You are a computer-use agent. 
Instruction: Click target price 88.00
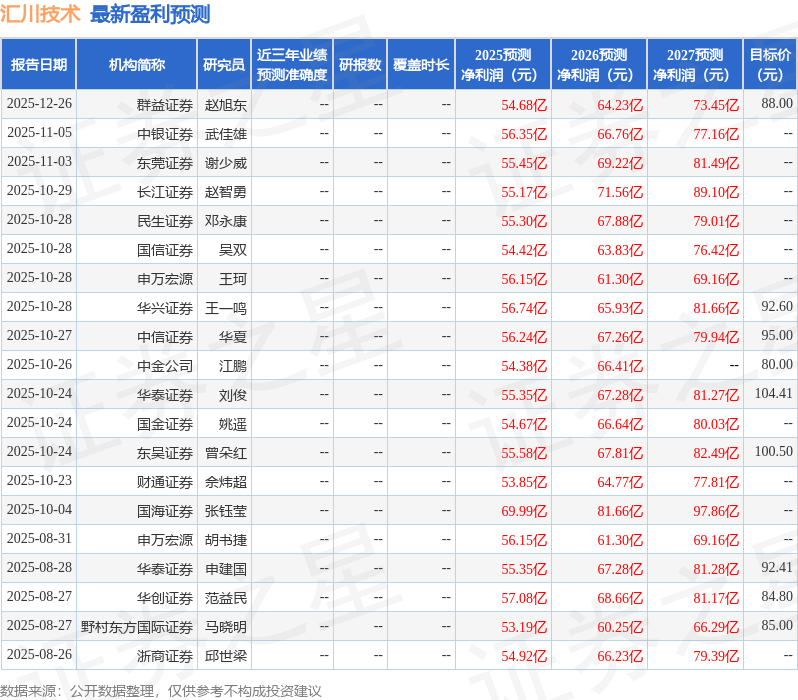(x=777, y=103)
